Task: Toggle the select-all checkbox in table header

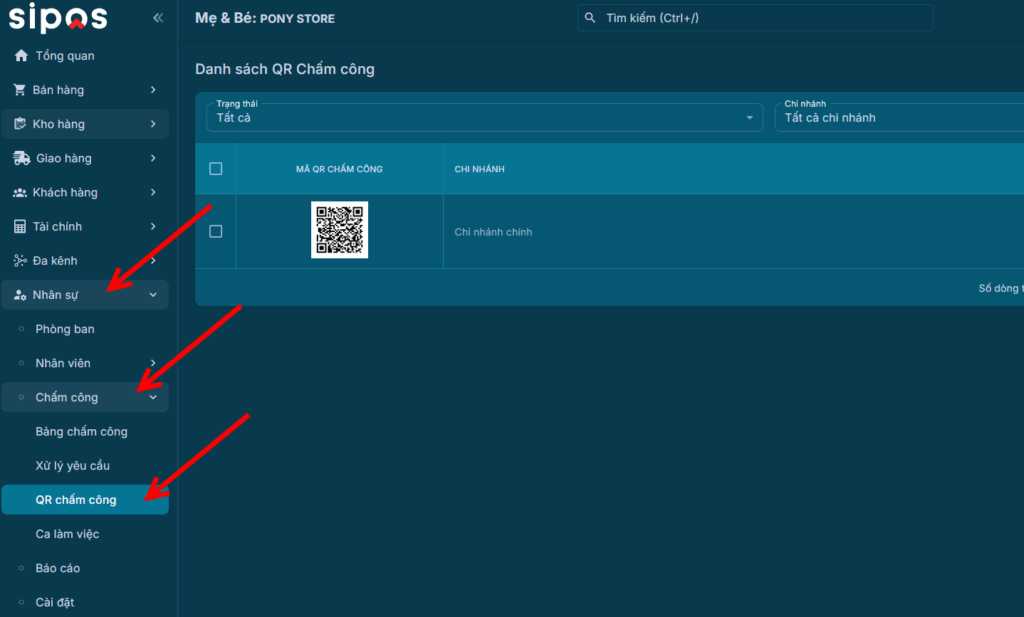Action: (216, 168)
